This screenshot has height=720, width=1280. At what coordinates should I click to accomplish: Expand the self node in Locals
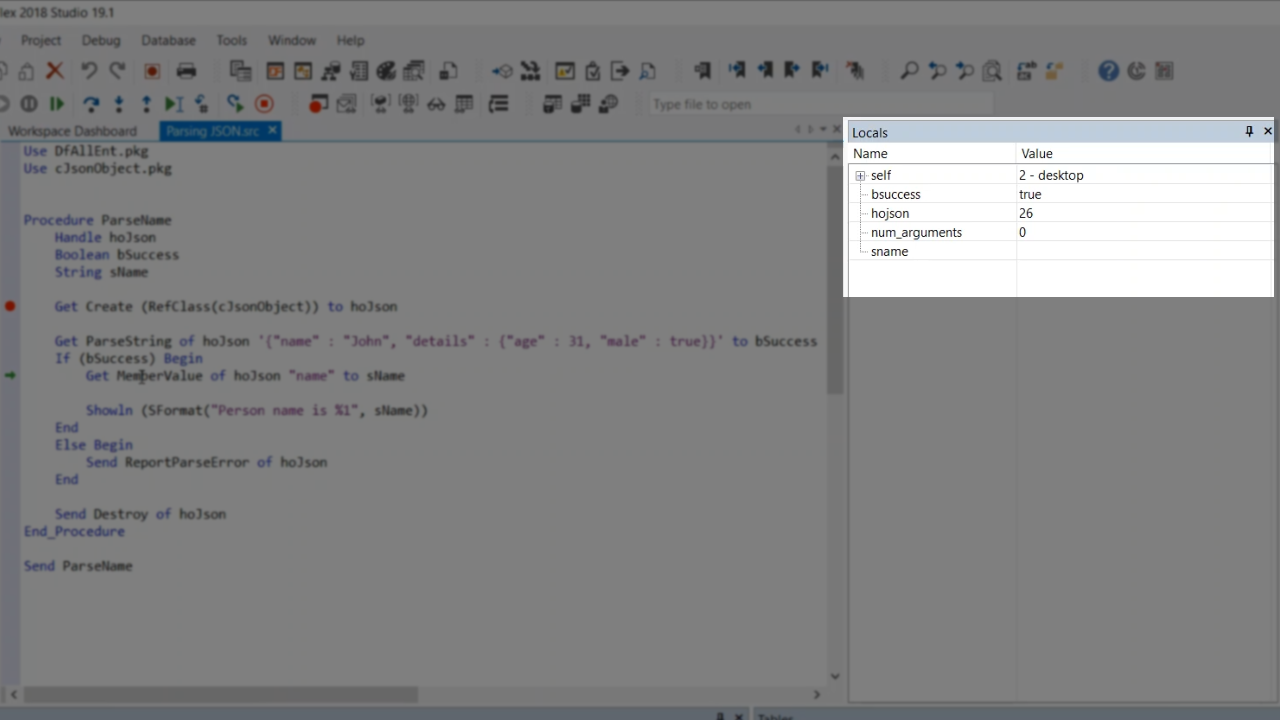point(860,176)
